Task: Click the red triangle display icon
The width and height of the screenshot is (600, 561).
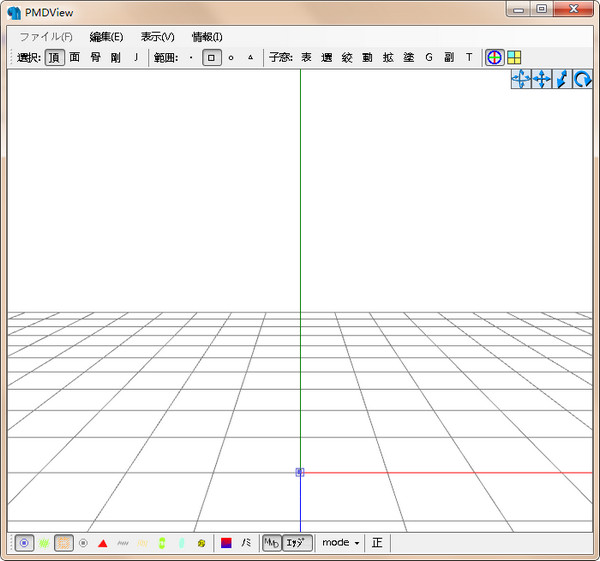Action: click(102, 543)
